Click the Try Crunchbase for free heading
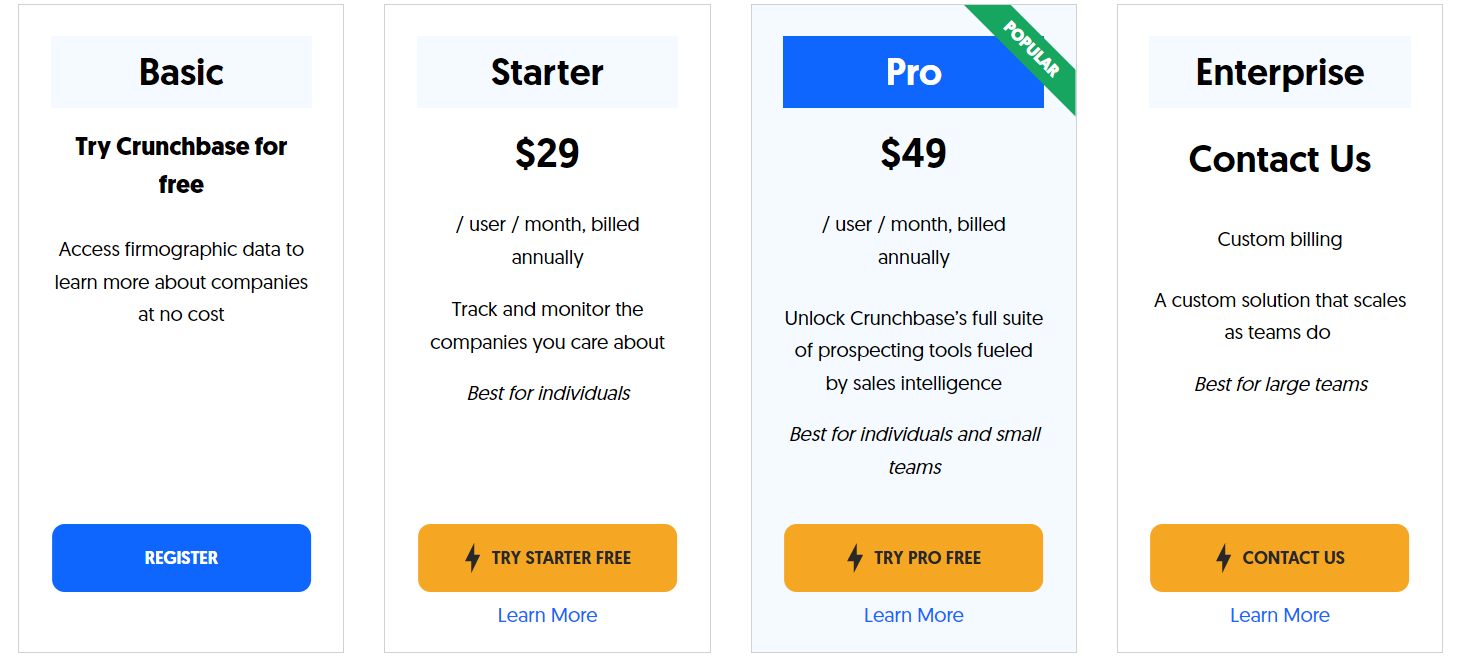 pos(181,165)
